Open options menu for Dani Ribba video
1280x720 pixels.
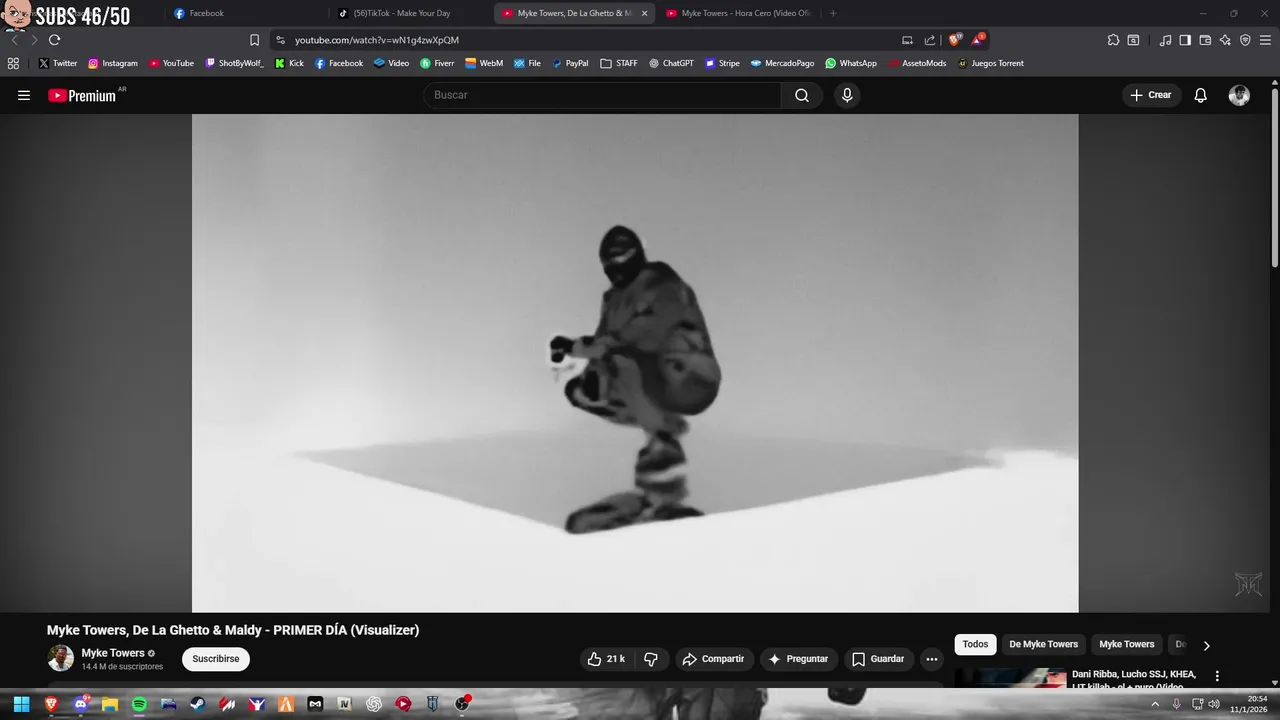point(1217,676)
